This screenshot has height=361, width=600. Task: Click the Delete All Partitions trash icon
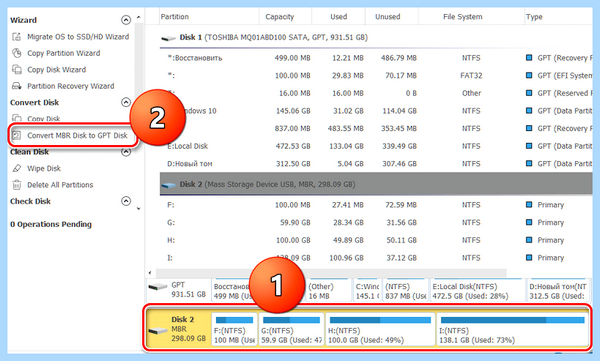16,185
